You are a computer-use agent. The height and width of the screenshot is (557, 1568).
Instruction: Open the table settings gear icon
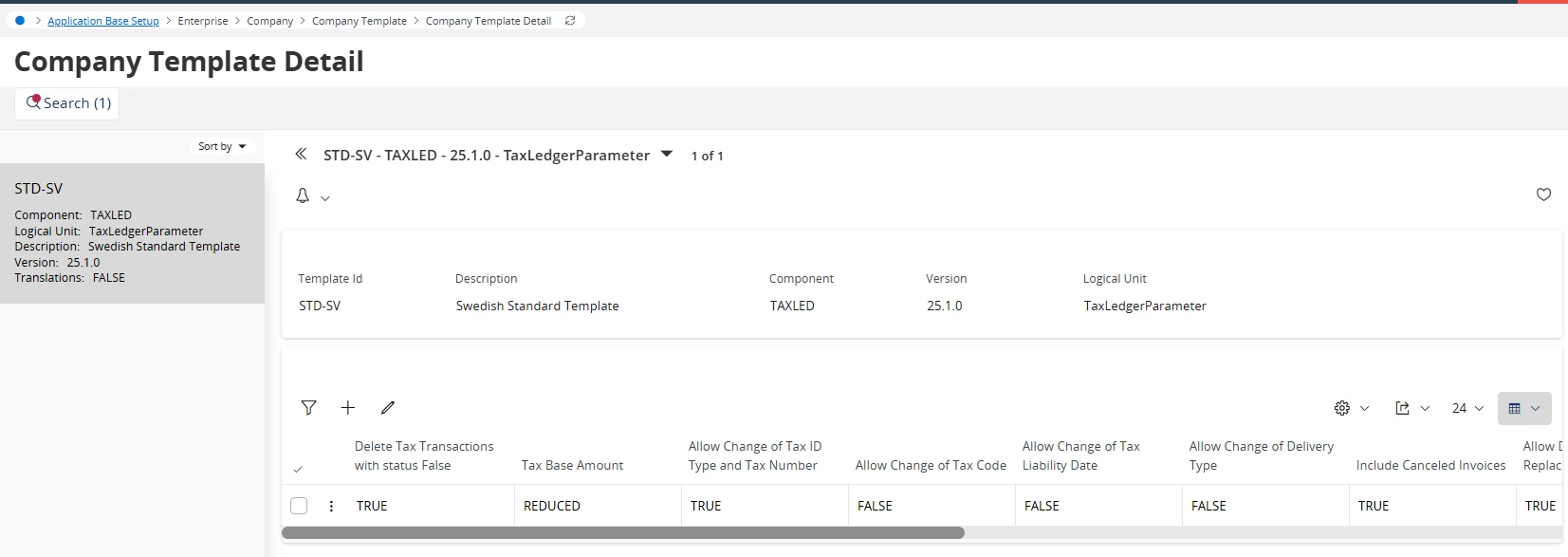coord(1342,408)
